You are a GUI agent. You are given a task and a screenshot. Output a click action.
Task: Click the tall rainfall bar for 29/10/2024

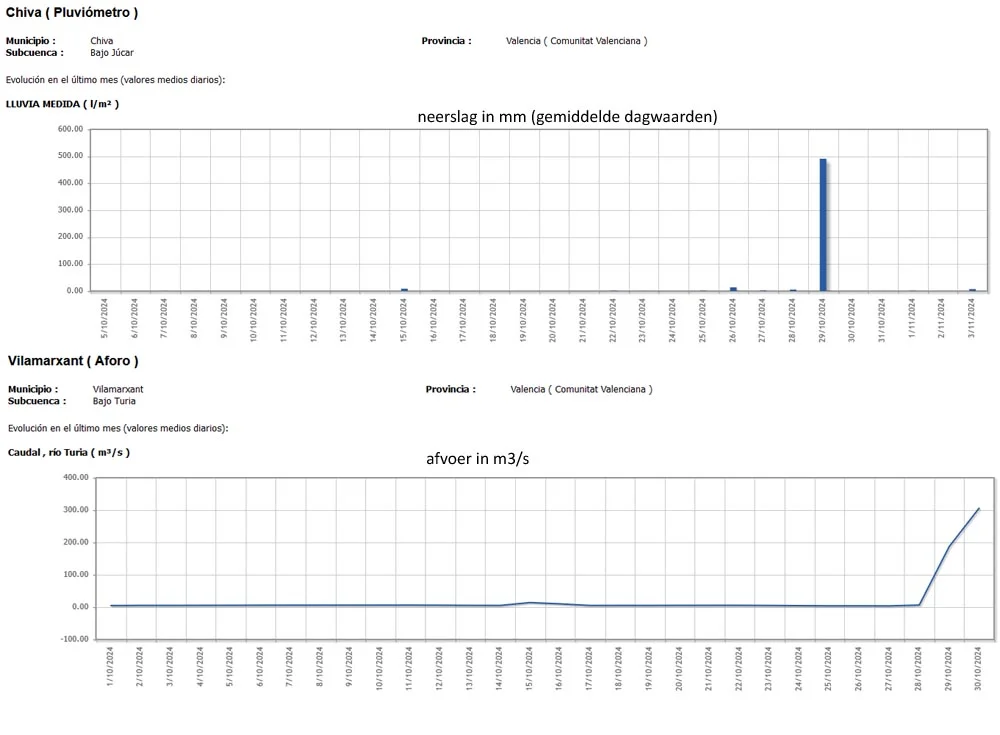coord(823,225)
